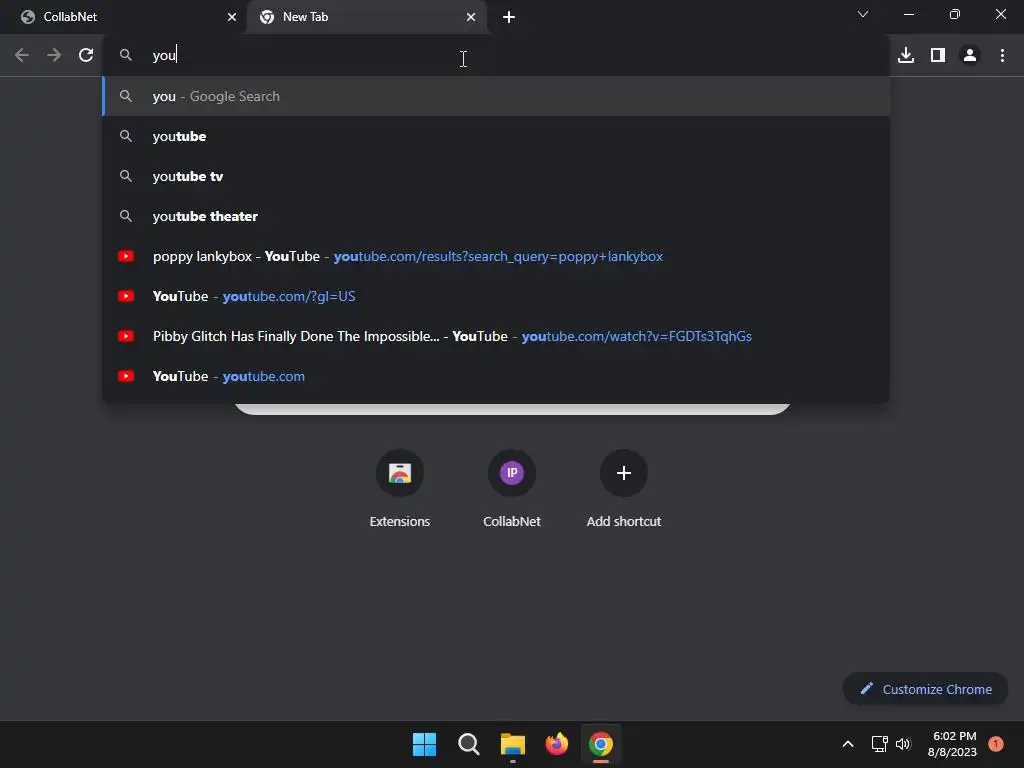
Task: Open the notification badge in tray
Action: click(996, 744)
